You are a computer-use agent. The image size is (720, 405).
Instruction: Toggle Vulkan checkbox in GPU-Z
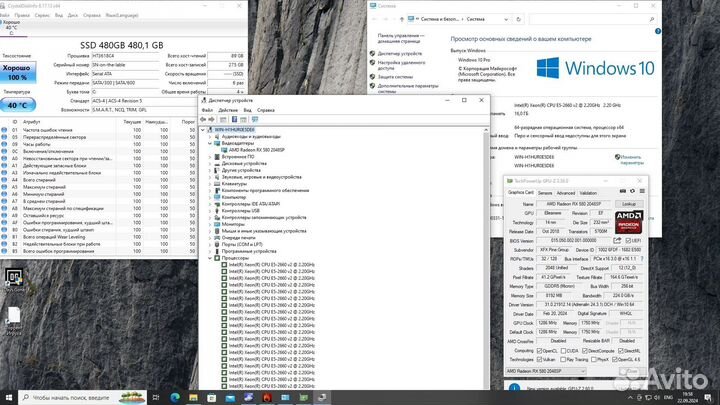coord(540,360)
